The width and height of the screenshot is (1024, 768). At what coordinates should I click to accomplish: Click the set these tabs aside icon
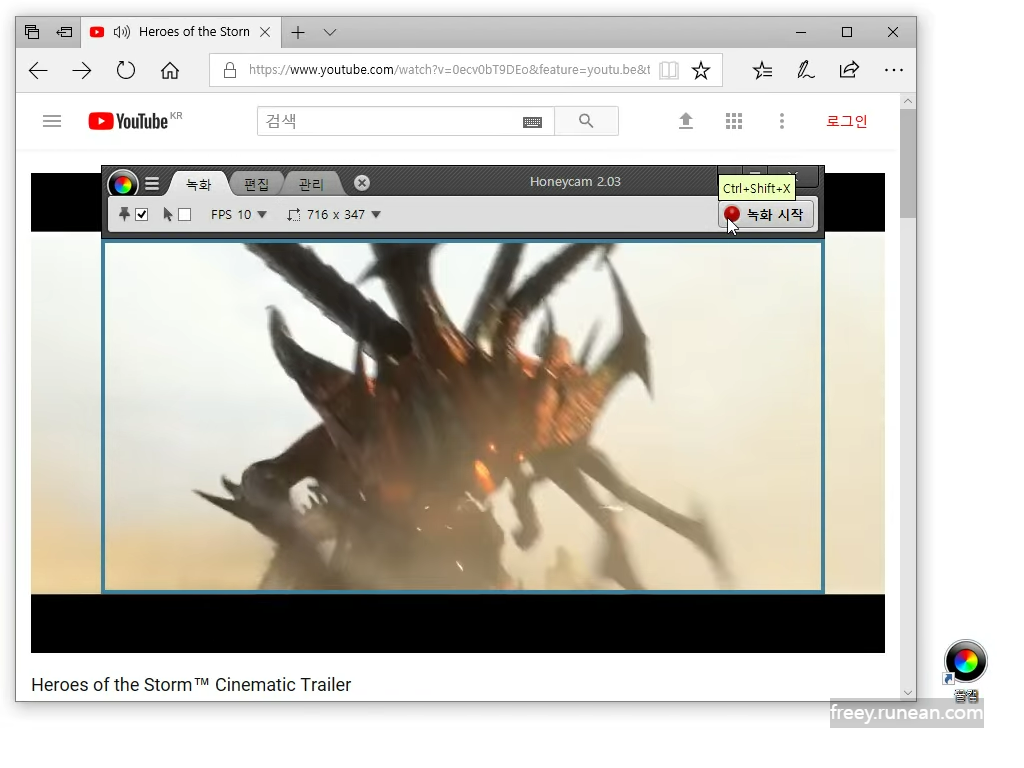point(64,31)
